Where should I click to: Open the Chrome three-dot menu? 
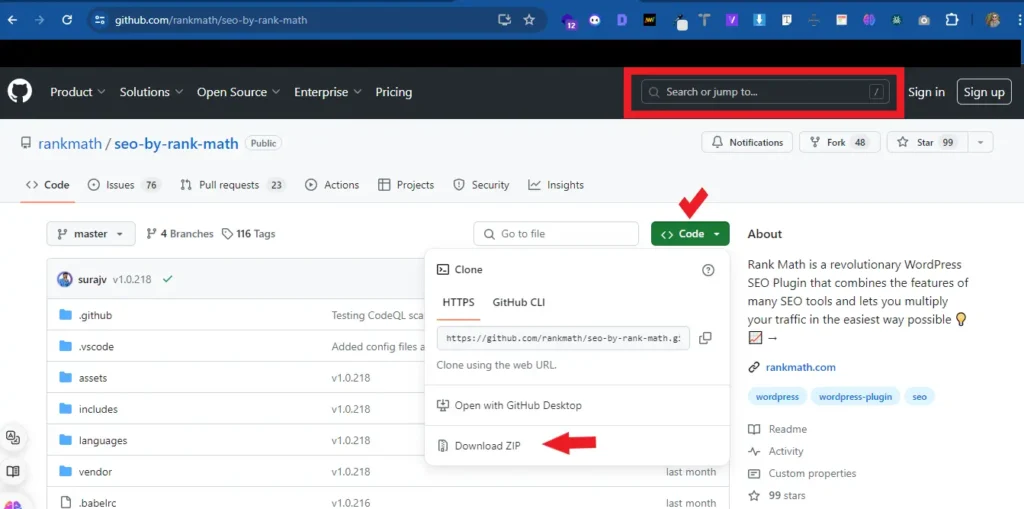click(x=1018, y=20)
